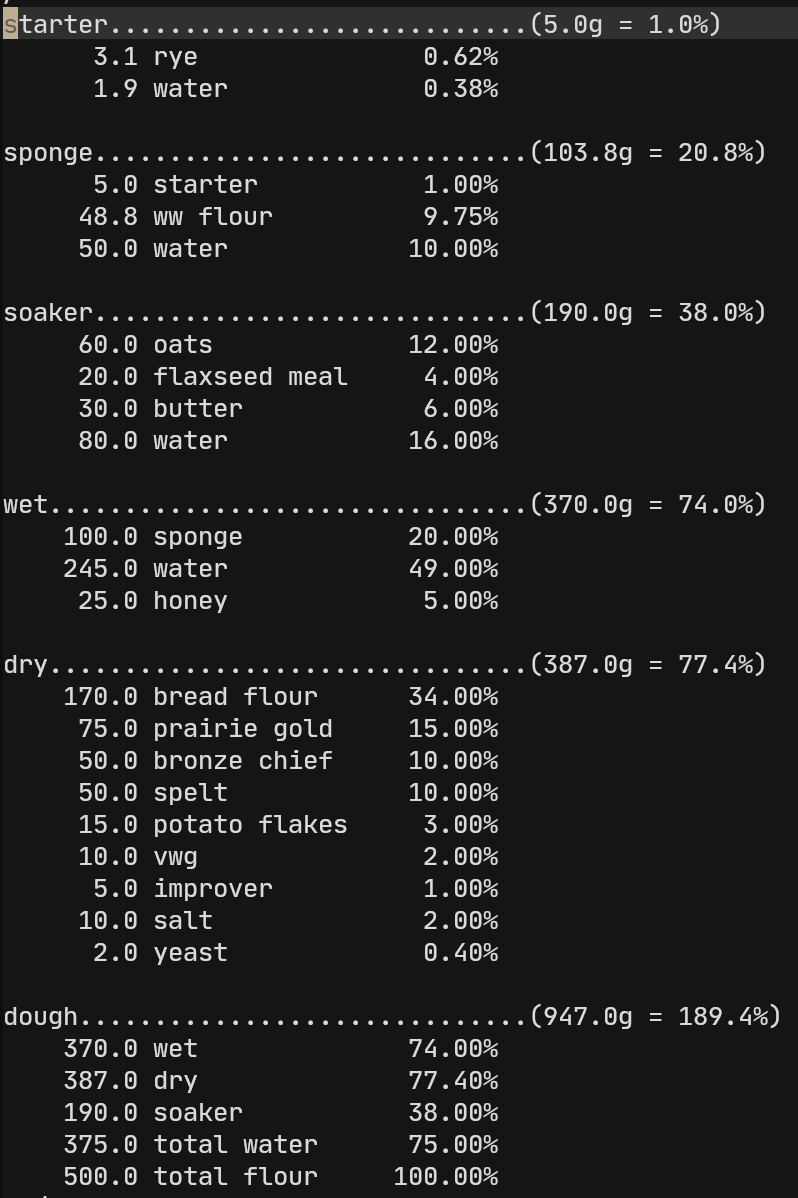
Task: Click the rye ingredient line
Action: 175,57
